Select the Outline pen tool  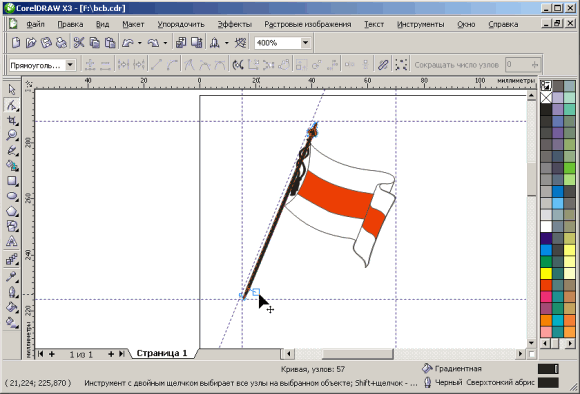[x=12, y=292]
